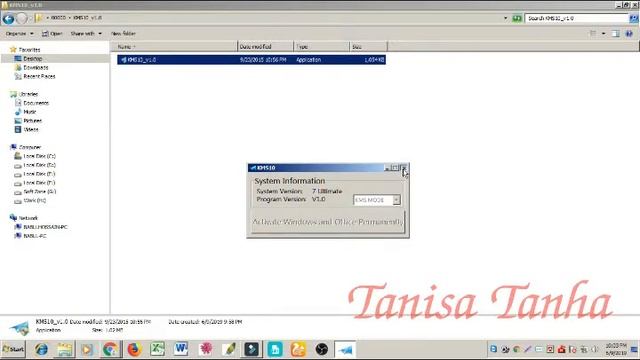This screenshot has width=640, height=360.
Task: Launch Google Chrome from taskbar
Action: pyautogui.click(x=110, y=349)
